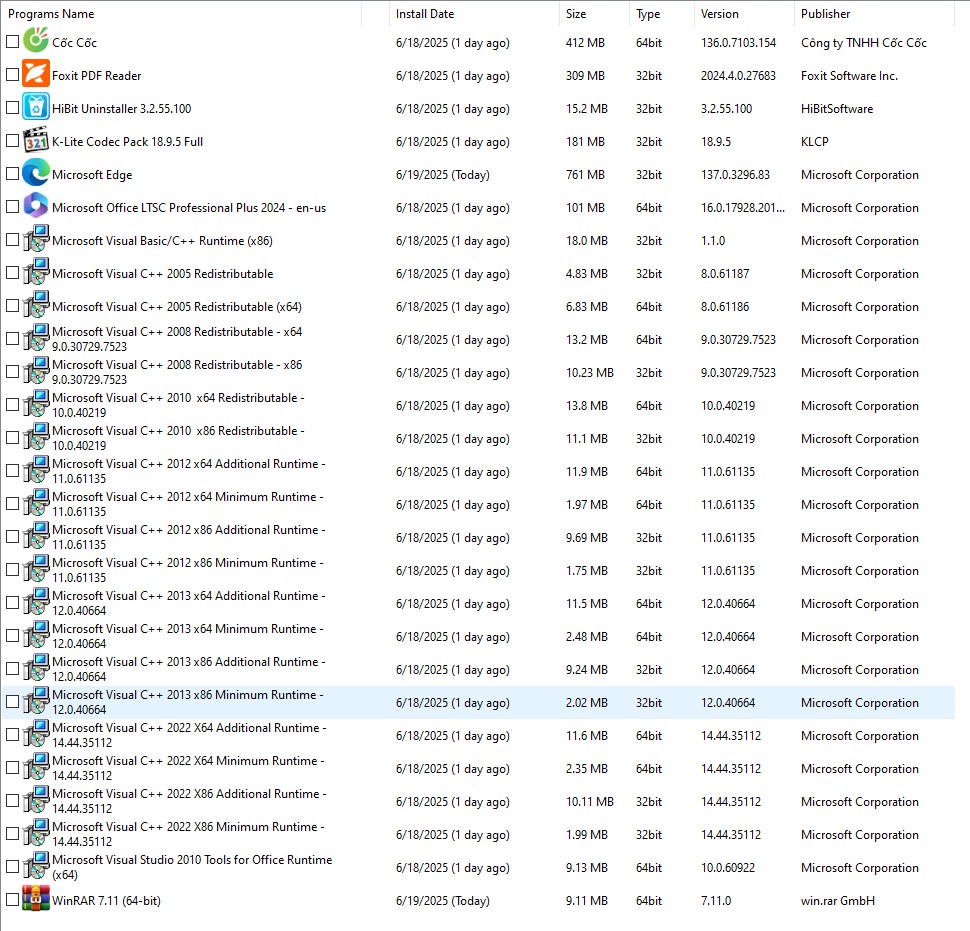Image resolution: width=970 pixels, height=931 pixels.
Task: Click the 10.11 MB size cell
Action: [590, 802]
